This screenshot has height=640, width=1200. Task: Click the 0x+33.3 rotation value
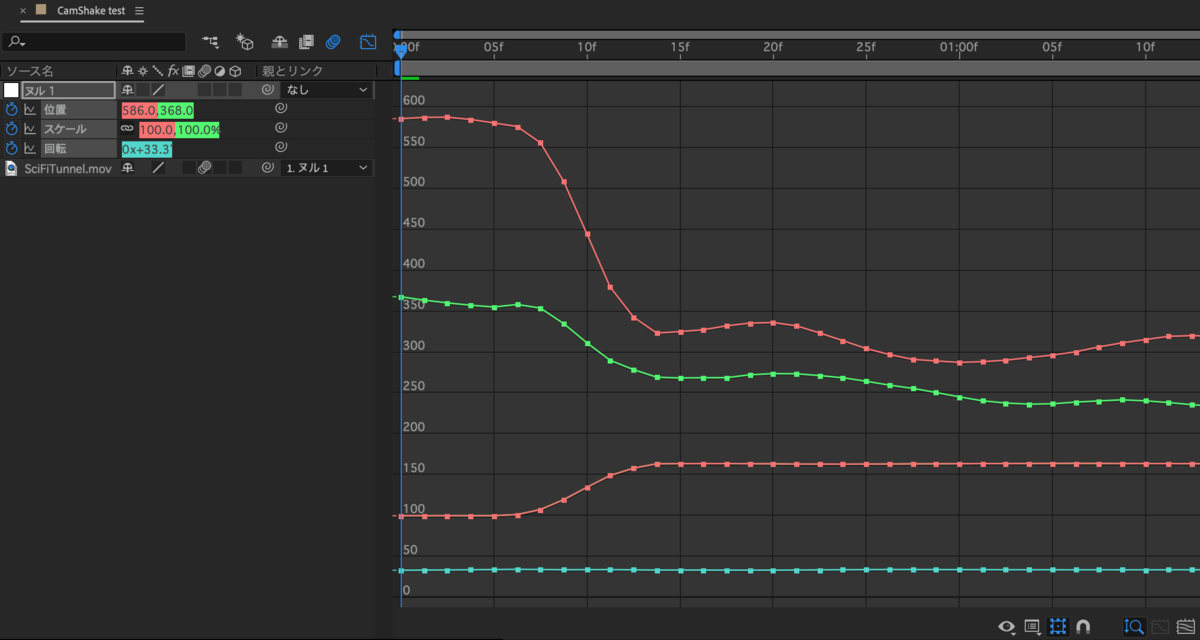click(x=147, y=149)
